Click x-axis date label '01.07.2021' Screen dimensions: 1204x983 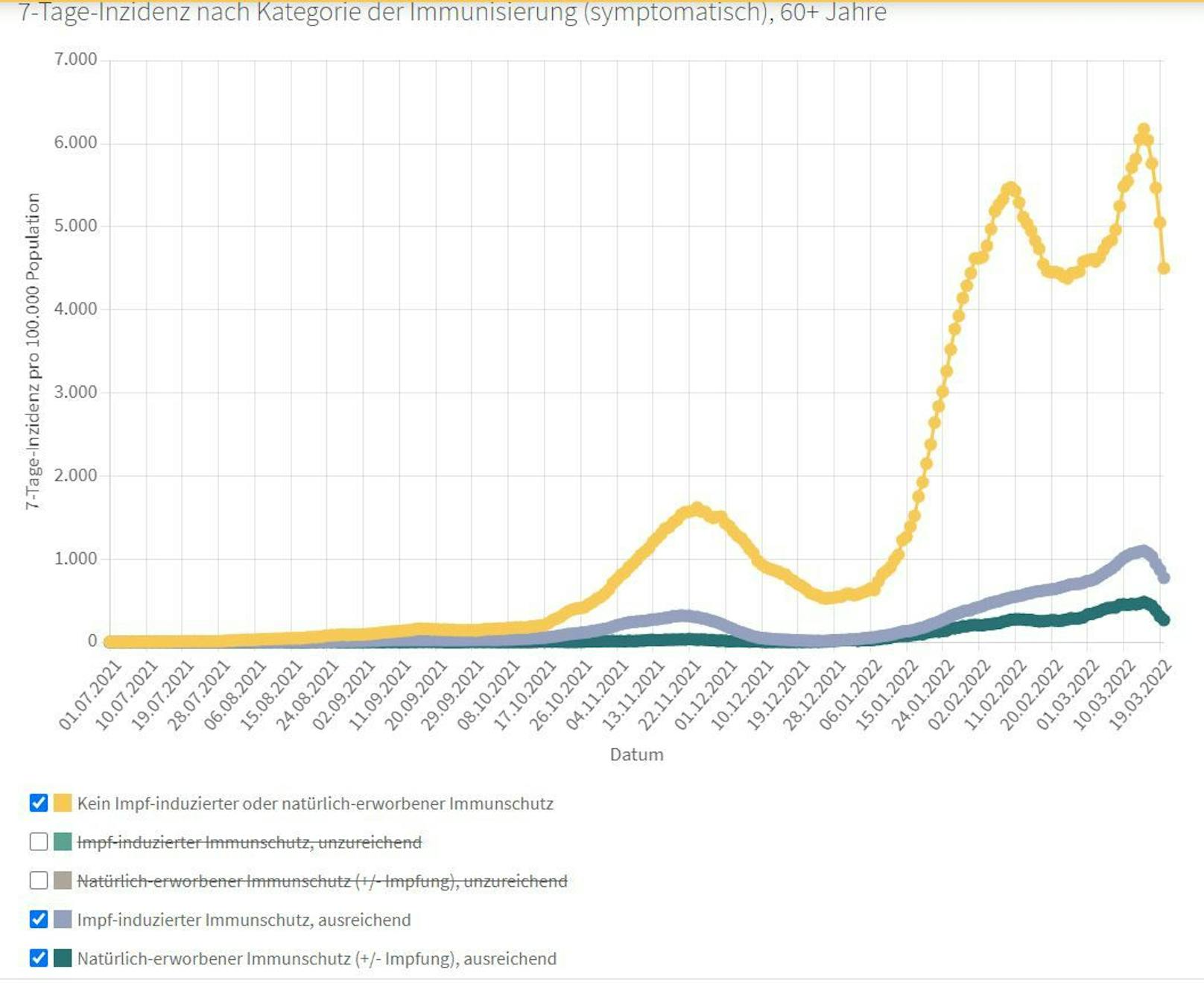coord(89,695)
